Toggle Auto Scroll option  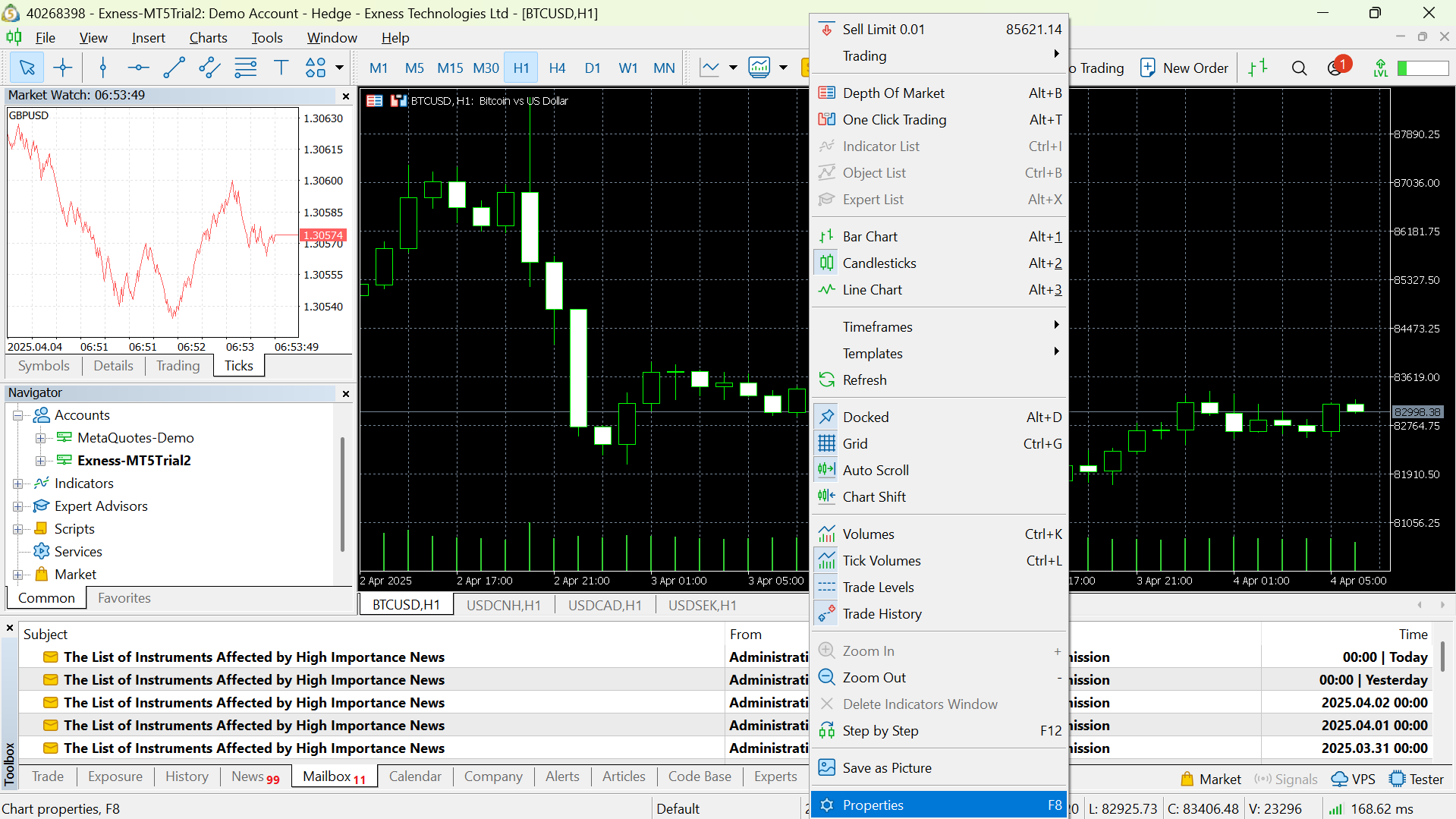coord(939,470)
